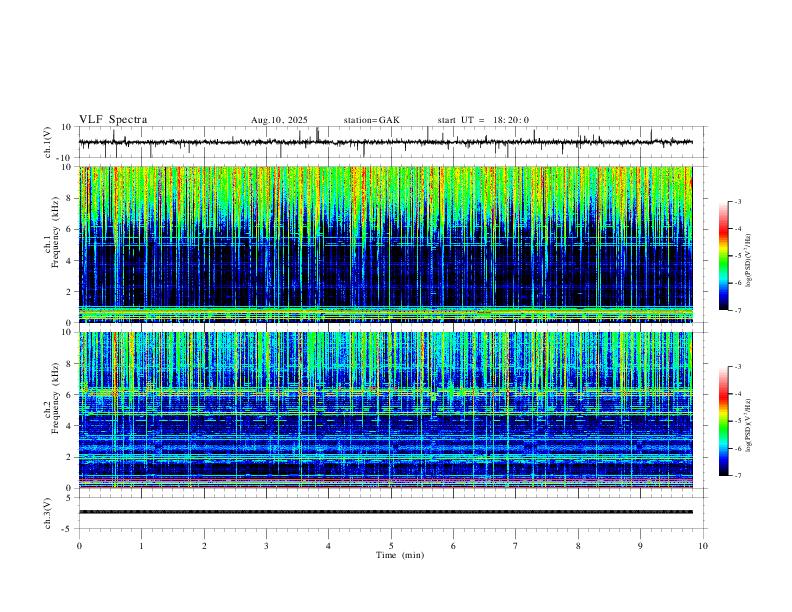Click the lower color bar 'log(PSD)' label

(x=749, y=425)
